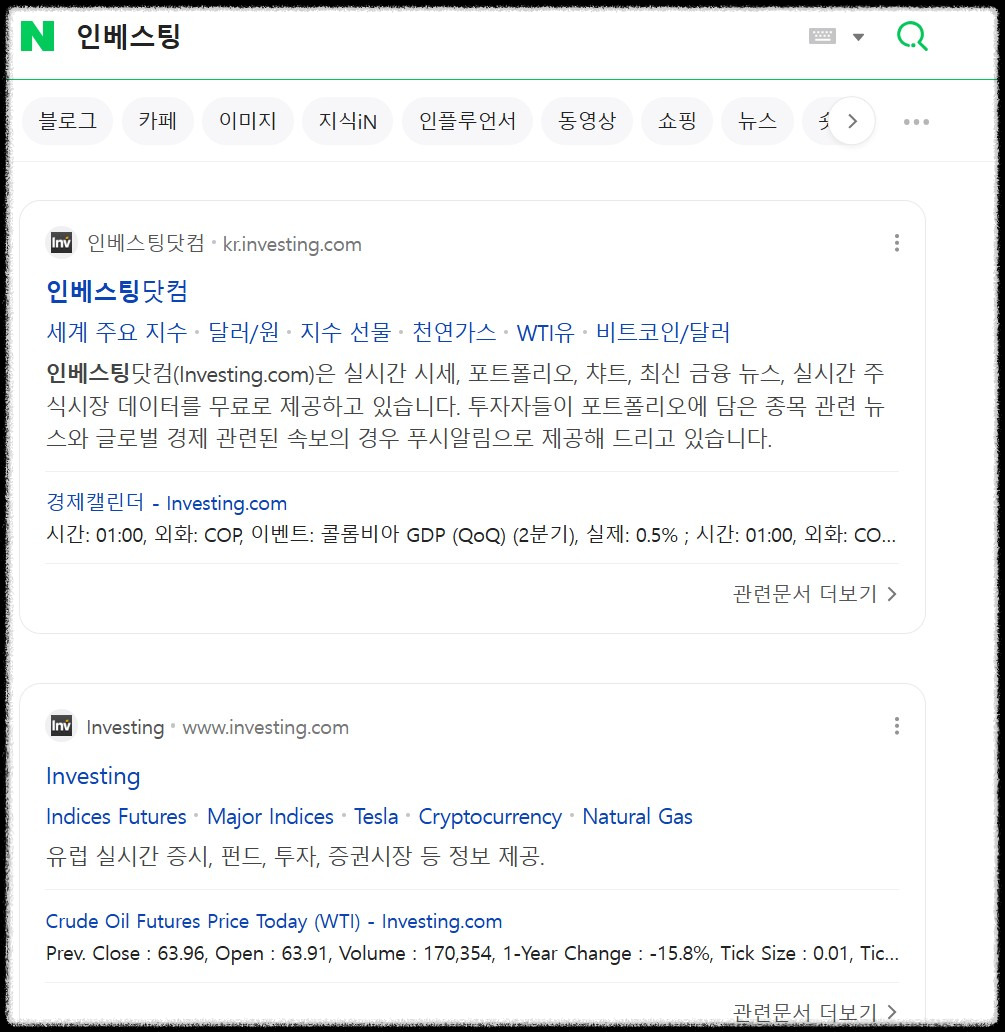Image resolution: width=1005 pixels, height=1032 pixels.
Task: Open the virtual keyboard input icon
Action: pyautogui.click(x=822, y=36)
